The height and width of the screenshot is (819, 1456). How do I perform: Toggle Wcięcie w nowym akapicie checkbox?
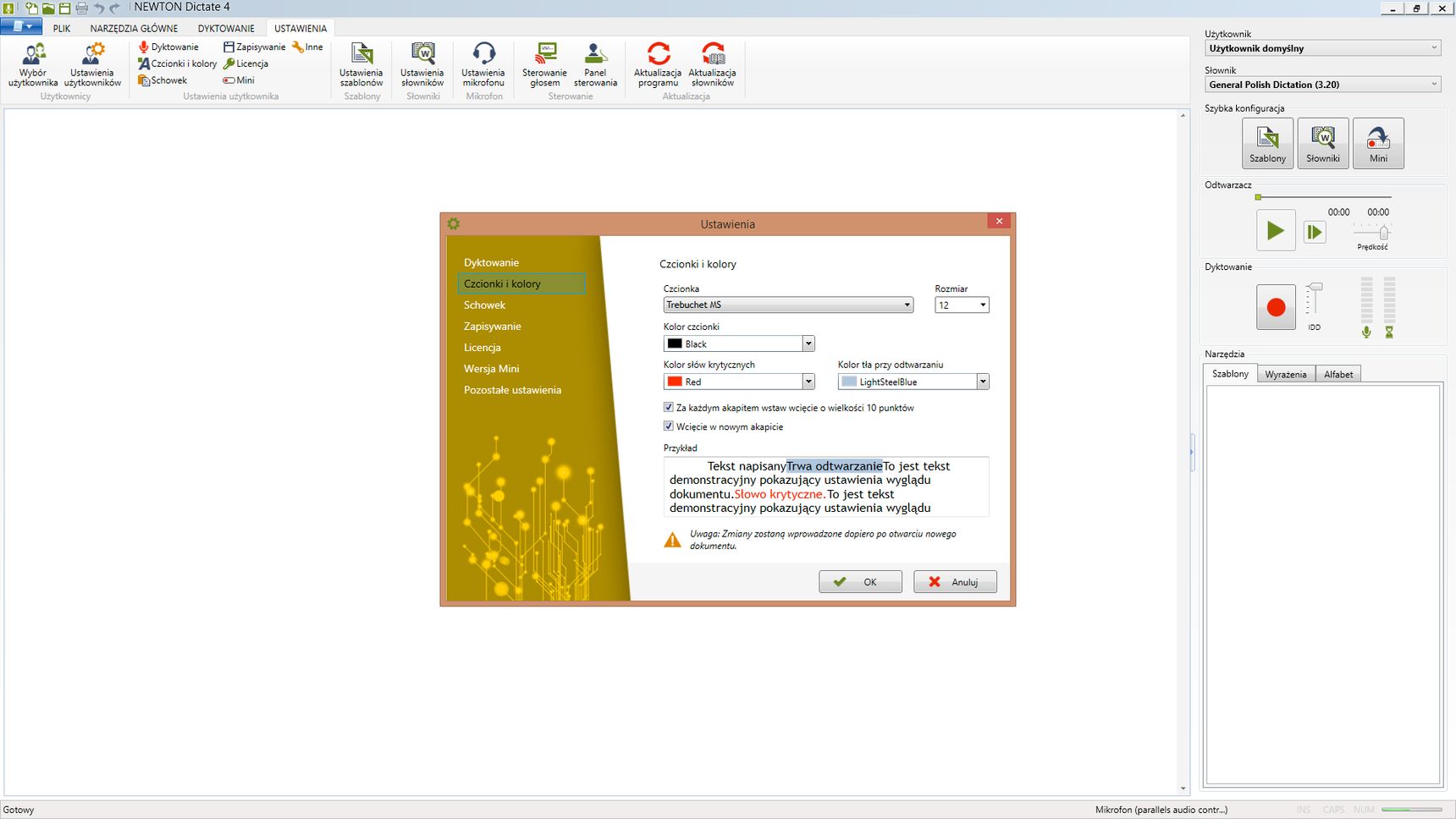tap(669, 426)
